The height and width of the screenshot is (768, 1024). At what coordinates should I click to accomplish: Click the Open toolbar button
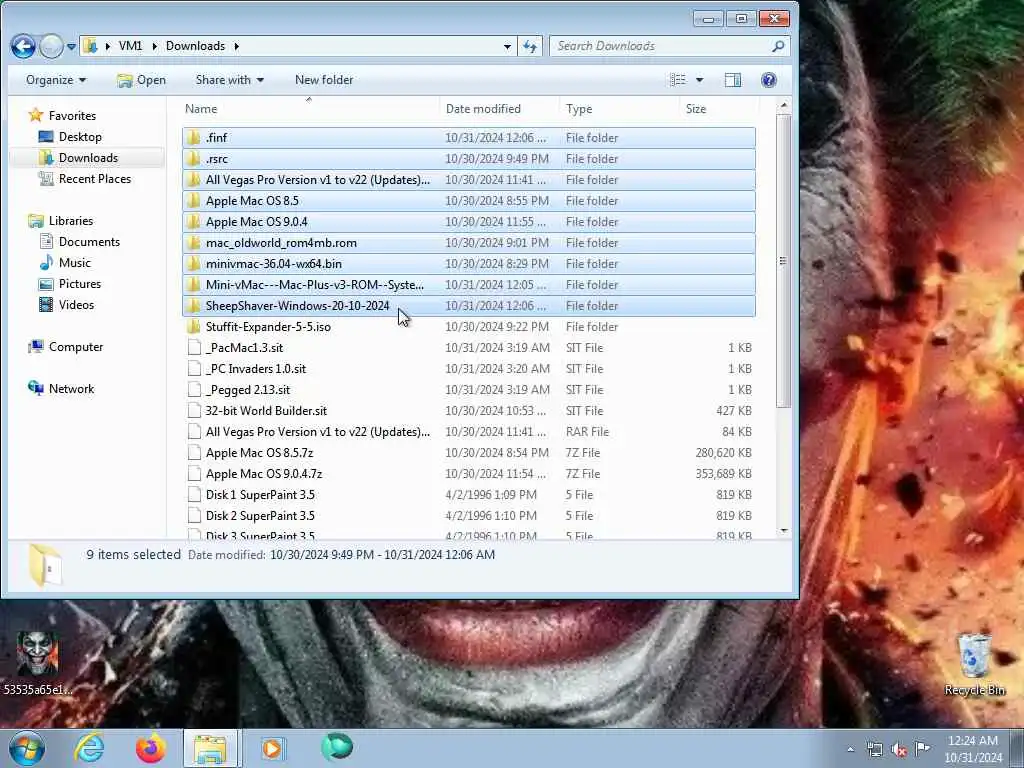click(141, 80)
